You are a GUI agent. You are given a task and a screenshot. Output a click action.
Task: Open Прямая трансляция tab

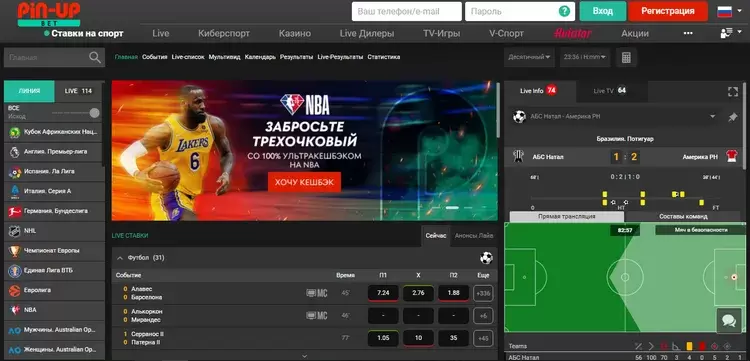click(567, 217)
